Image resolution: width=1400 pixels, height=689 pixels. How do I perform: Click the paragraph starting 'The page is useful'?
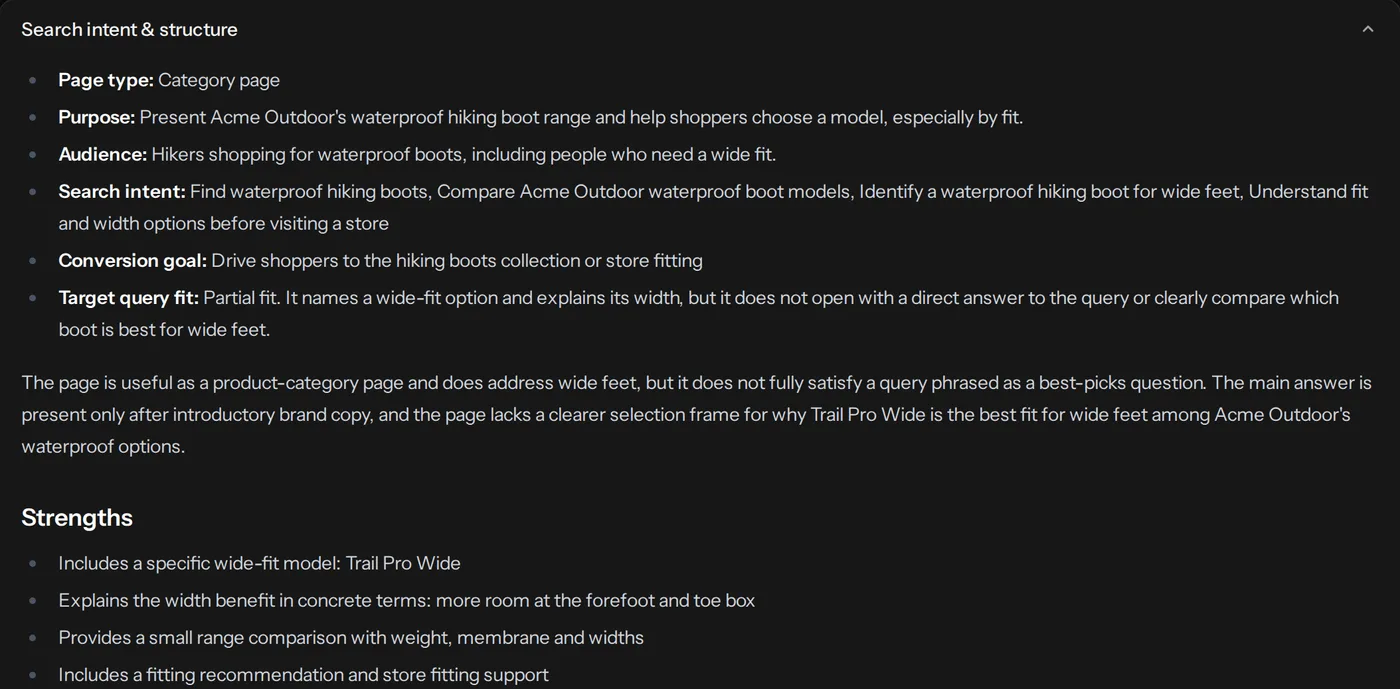pos(696,414)
